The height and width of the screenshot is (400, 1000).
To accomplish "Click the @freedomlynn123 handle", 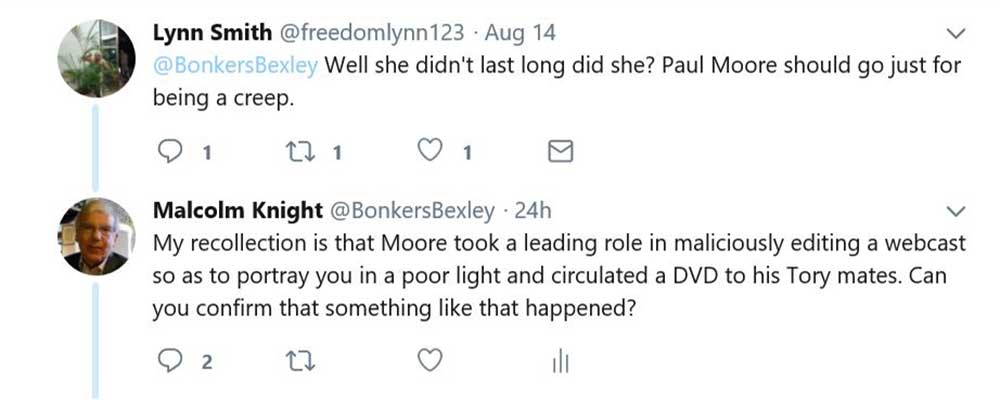I will click(369, 33).
